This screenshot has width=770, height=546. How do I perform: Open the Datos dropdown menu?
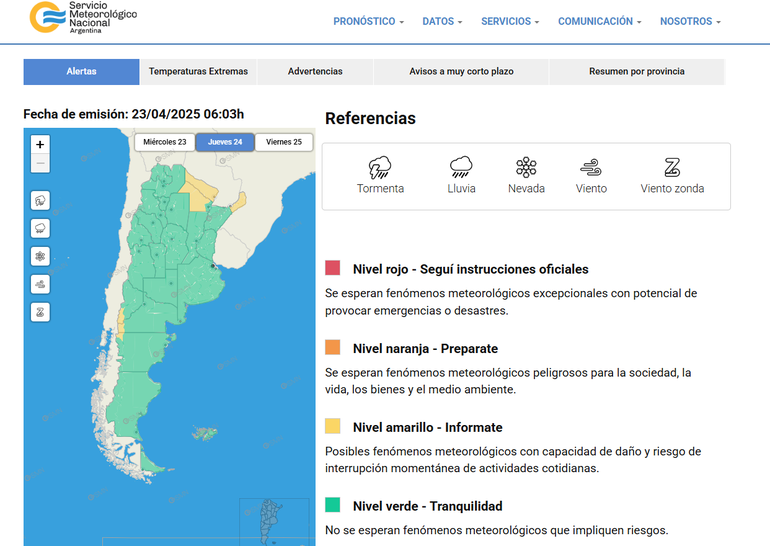tap(442, 21)
